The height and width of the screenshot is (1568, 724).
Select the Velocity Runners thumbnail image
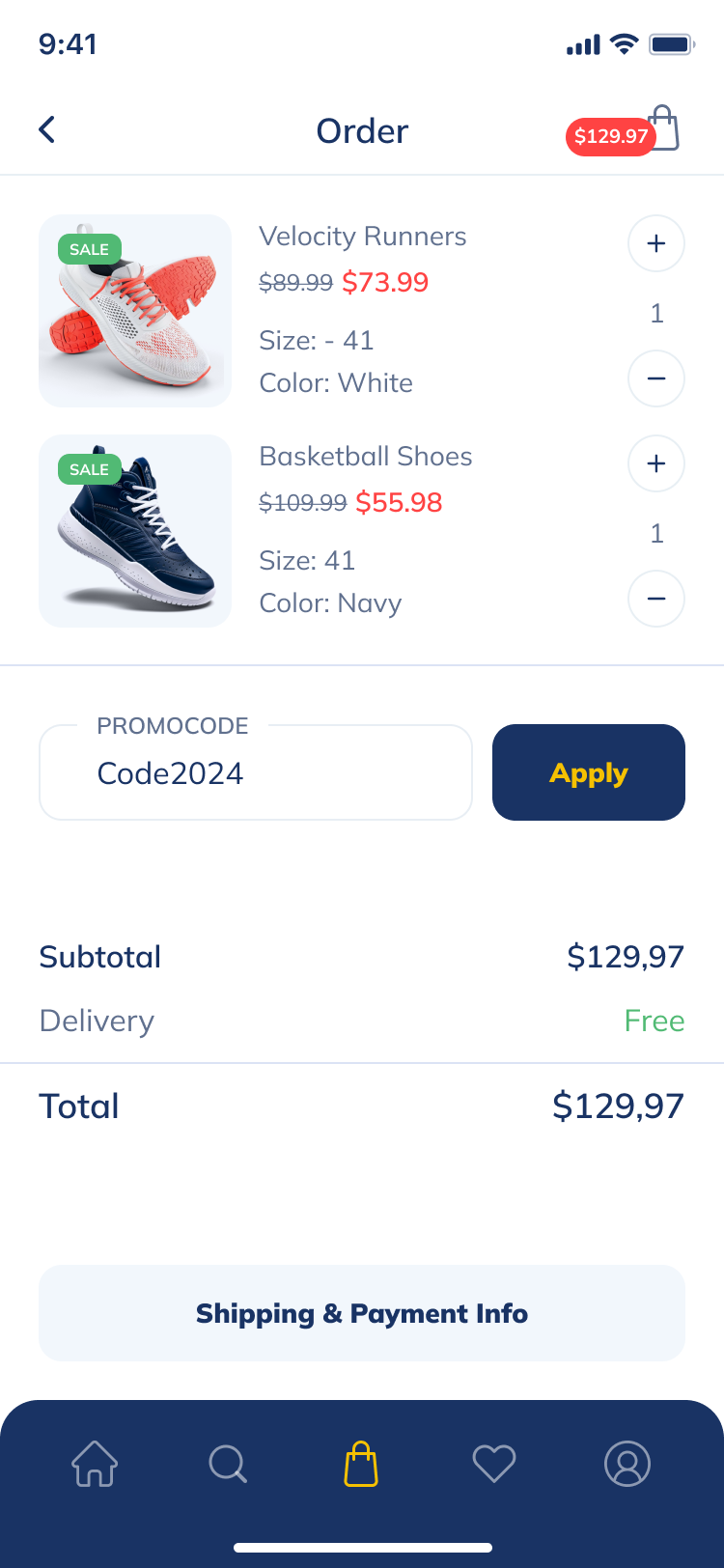[x=134, y=311]
